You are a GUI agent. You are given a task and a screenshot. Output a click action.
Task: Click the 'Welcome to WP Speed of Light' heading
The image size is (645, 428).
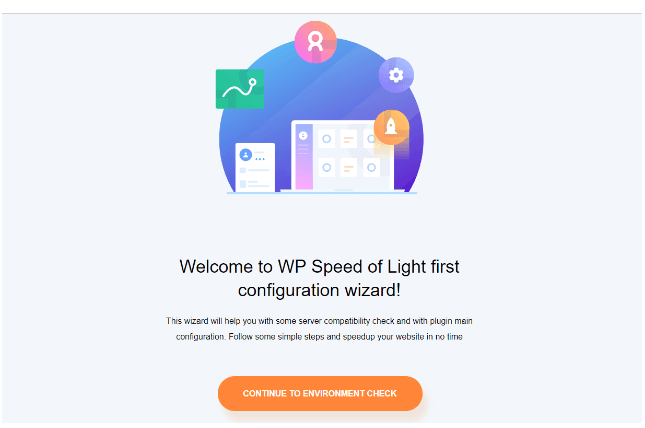click(319, 267)
